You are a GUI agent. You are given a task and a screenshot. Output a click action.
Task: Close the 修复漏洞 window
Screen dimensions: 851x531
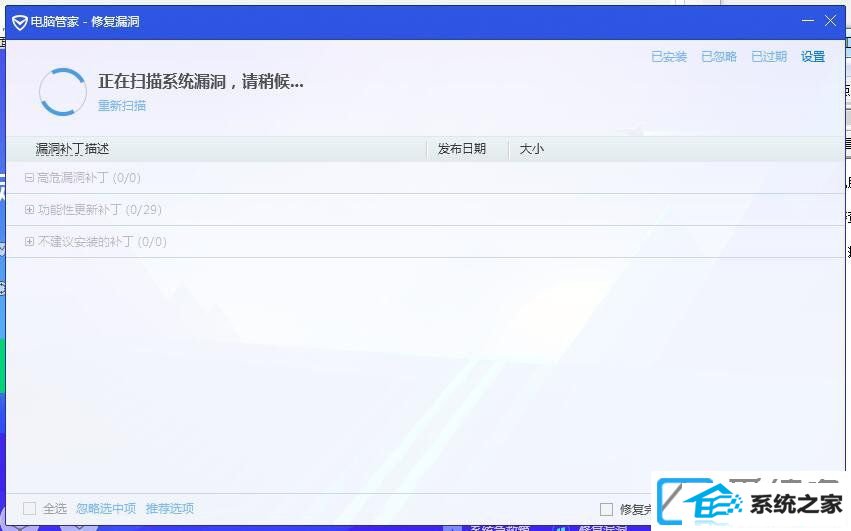point(830,21)
